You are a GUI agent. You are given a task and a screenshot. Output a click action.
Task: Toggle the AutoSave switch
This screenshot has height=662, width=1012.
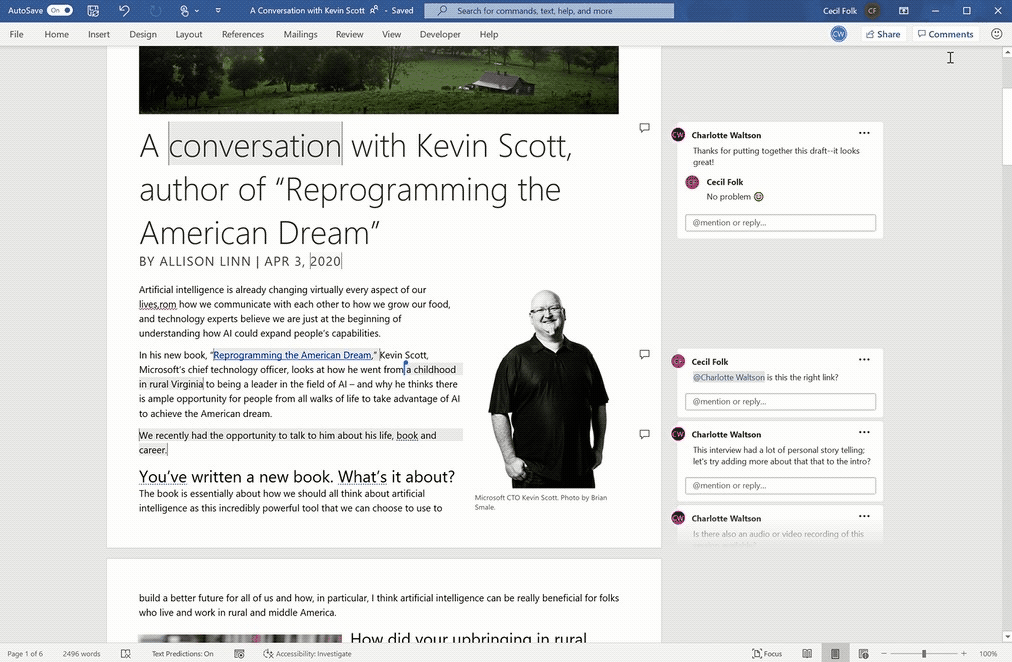[x=59, y=10]
